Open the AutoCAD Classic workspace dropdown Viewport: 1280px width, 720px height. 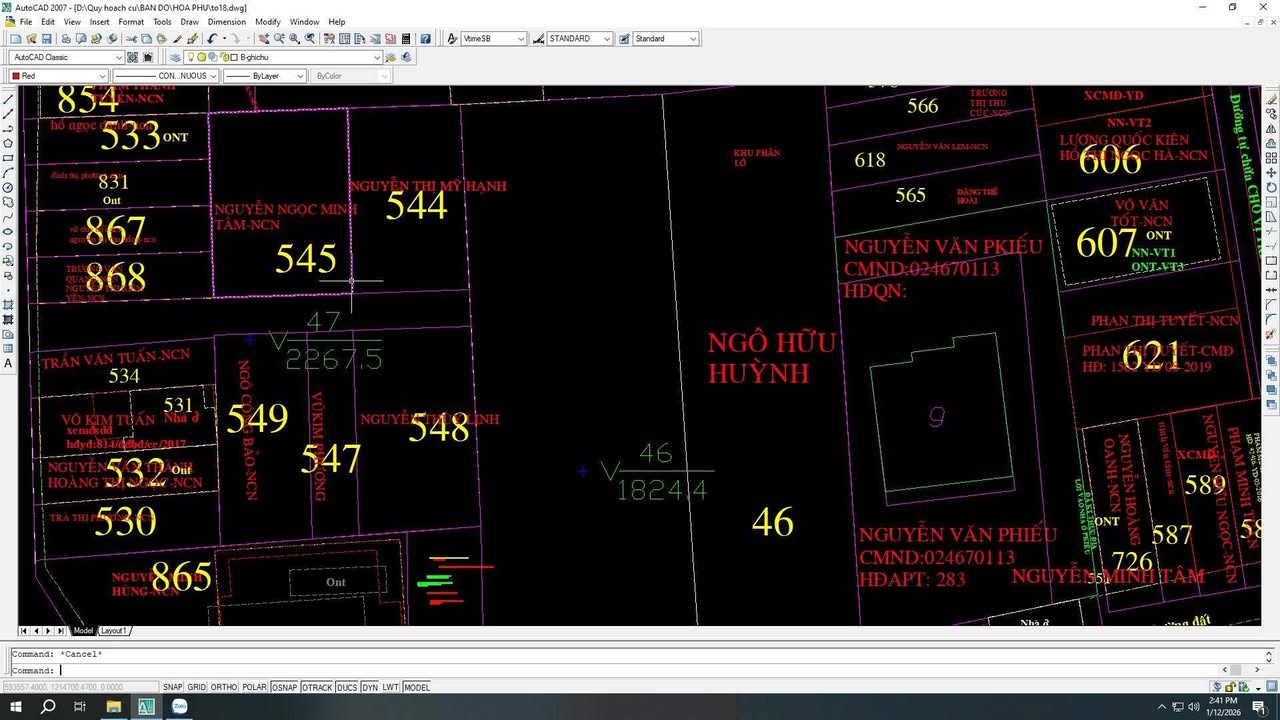click(119, 58)
